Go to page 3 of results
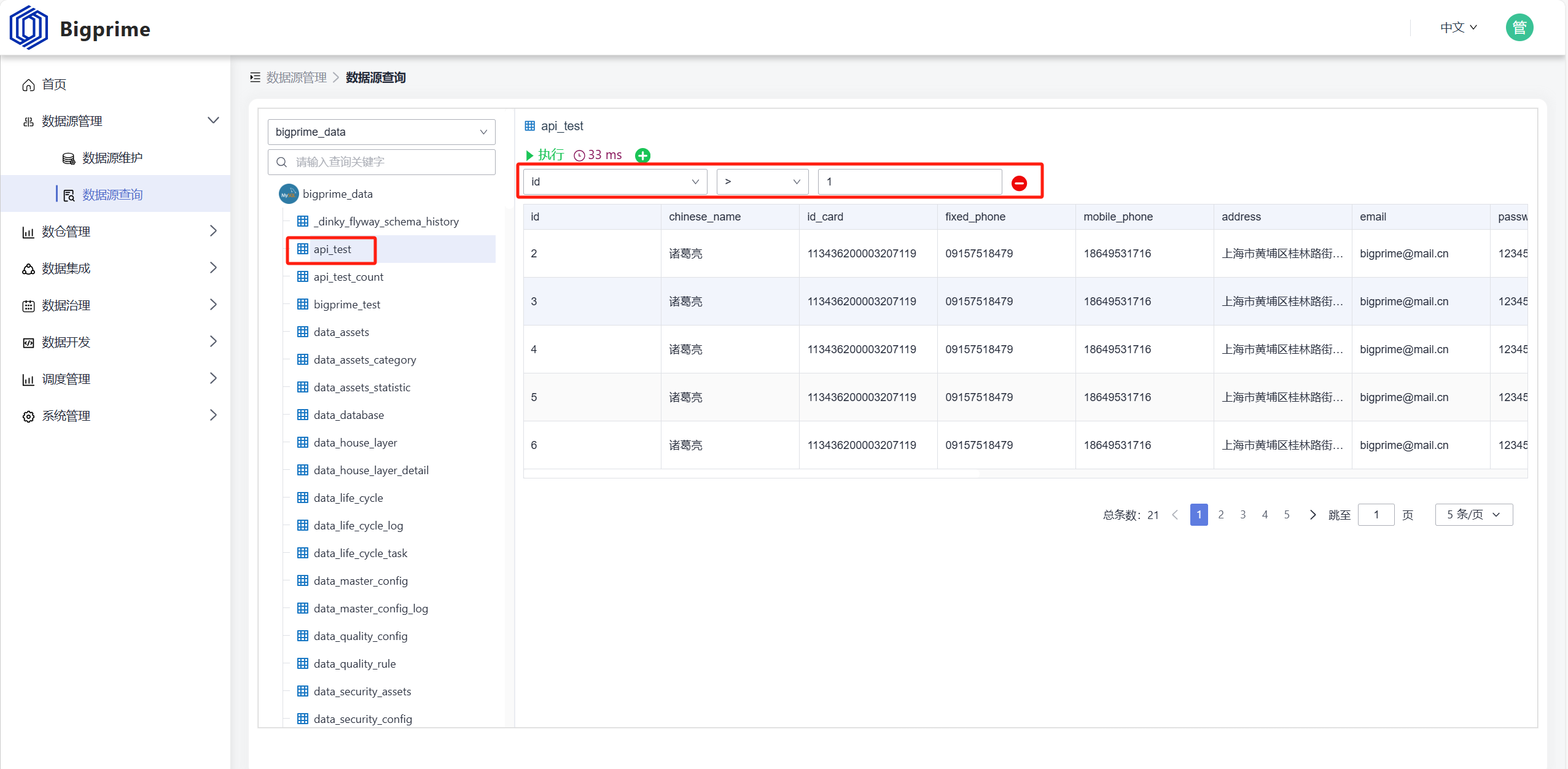Screen dimensions: 1568x769 (x=1243, y=515)
